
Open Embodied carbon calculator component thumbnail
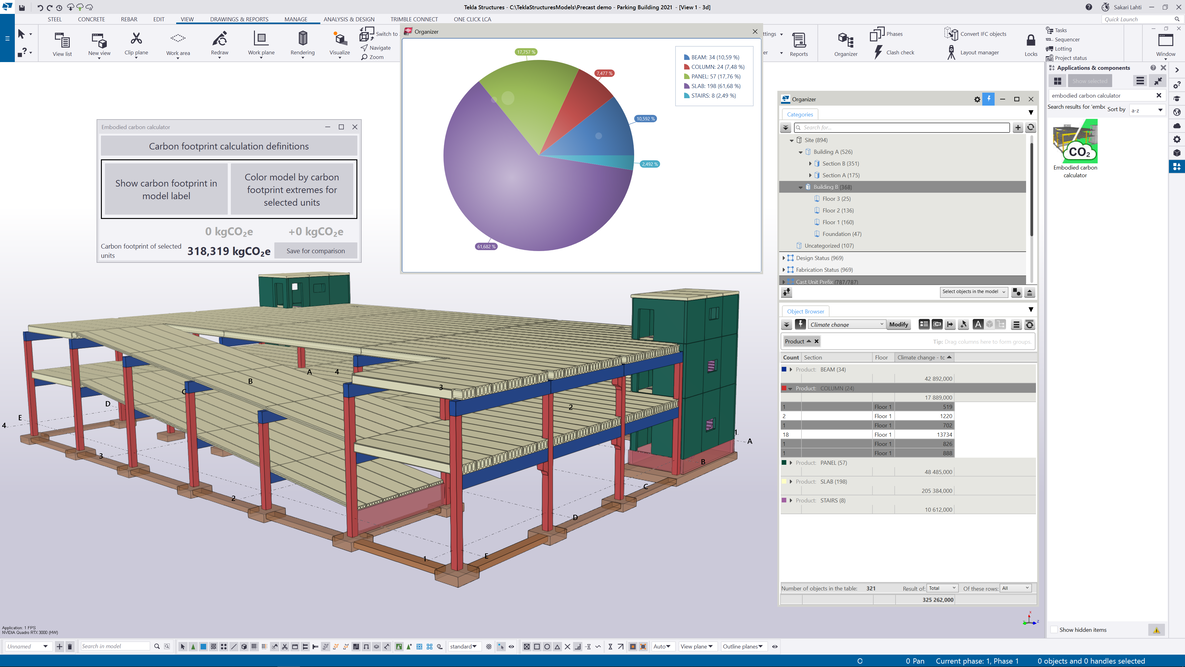(1075, 143)
